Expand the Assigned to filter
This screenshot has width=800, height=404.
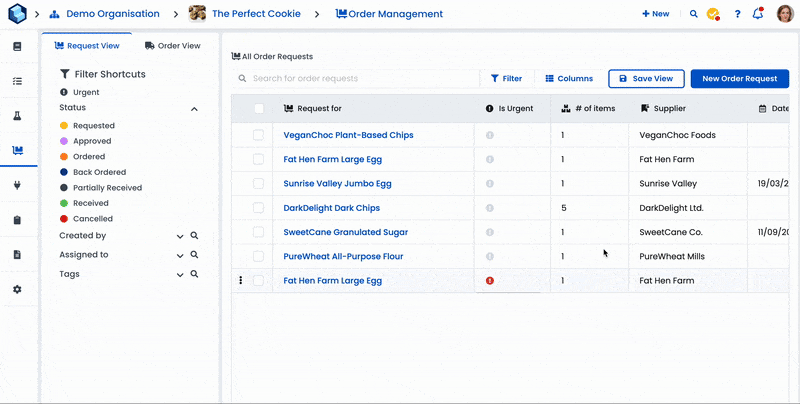point(180,255)
